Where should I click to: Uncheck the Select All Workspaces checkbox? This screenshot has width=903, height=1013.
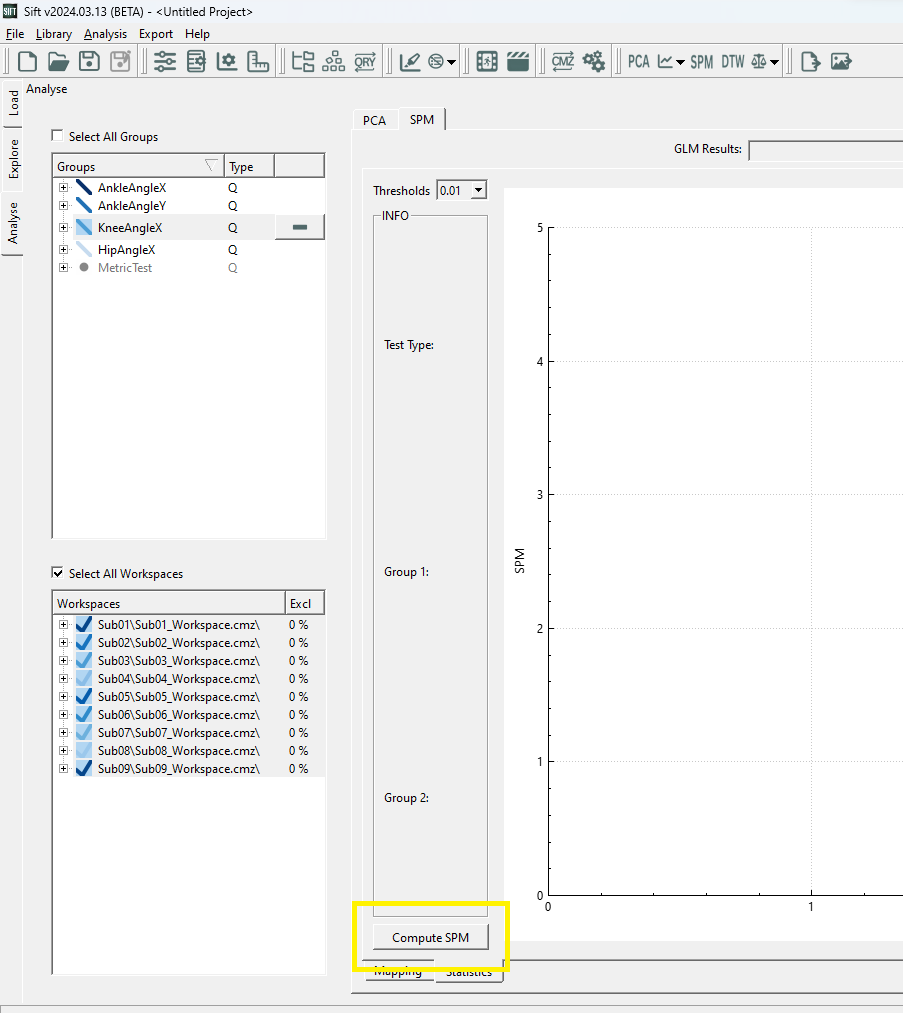click(58, 574)
